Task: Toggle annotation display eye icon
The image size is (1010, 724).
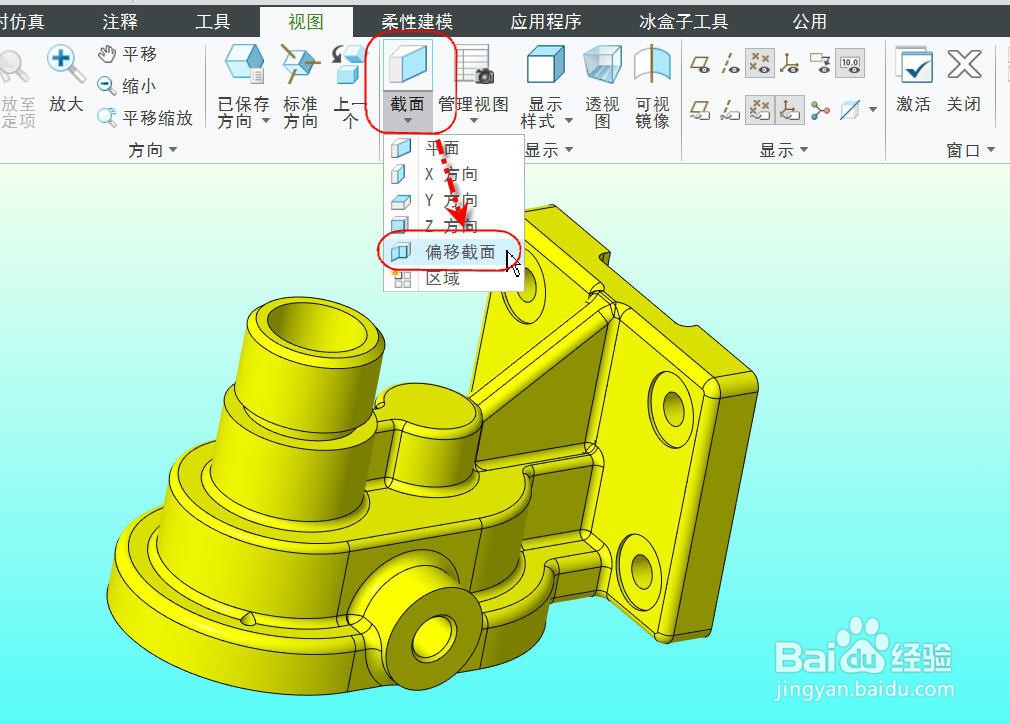Action: (x=820, y=64)
